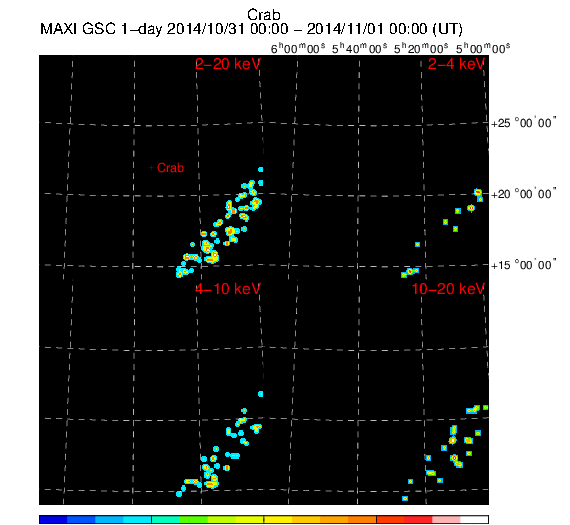This screenshot has width=570, height=525.
Task: Click the red cross marker beside Crab
Action: coord(152,168)
